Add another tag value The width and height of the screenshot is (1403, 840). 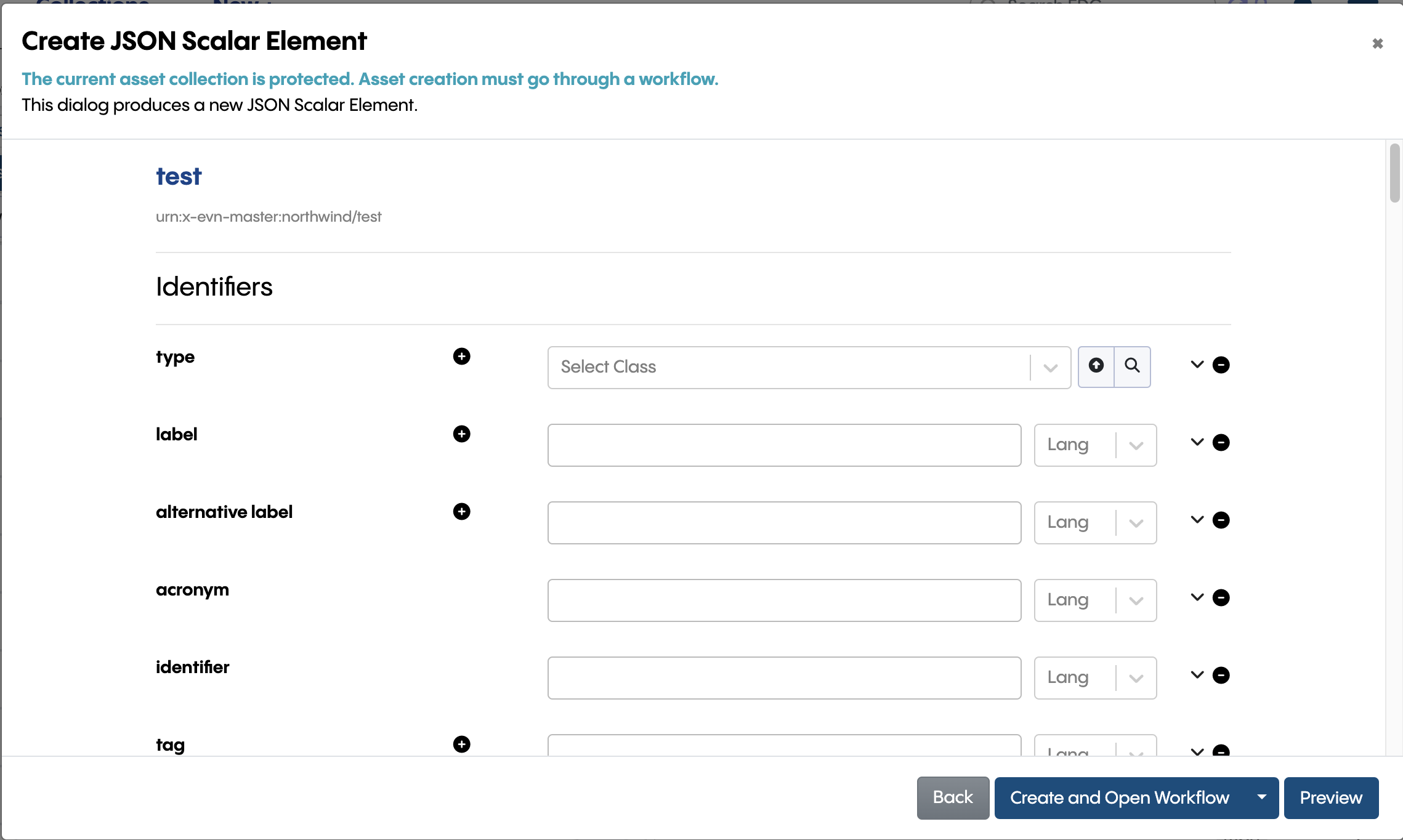point(461,745)
